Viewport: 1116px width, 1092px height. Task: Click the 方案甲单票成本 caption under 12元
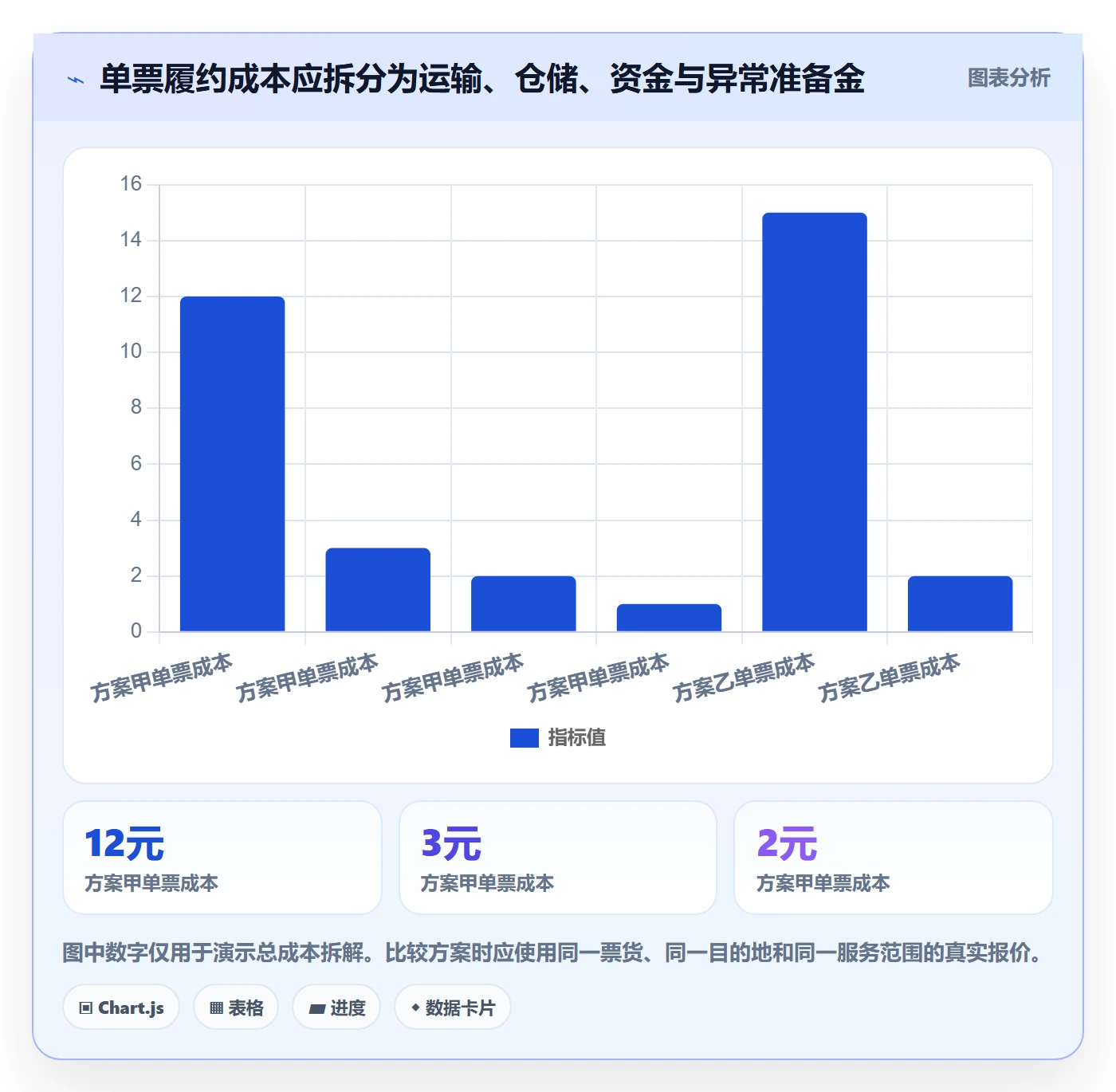coord(151,883)
